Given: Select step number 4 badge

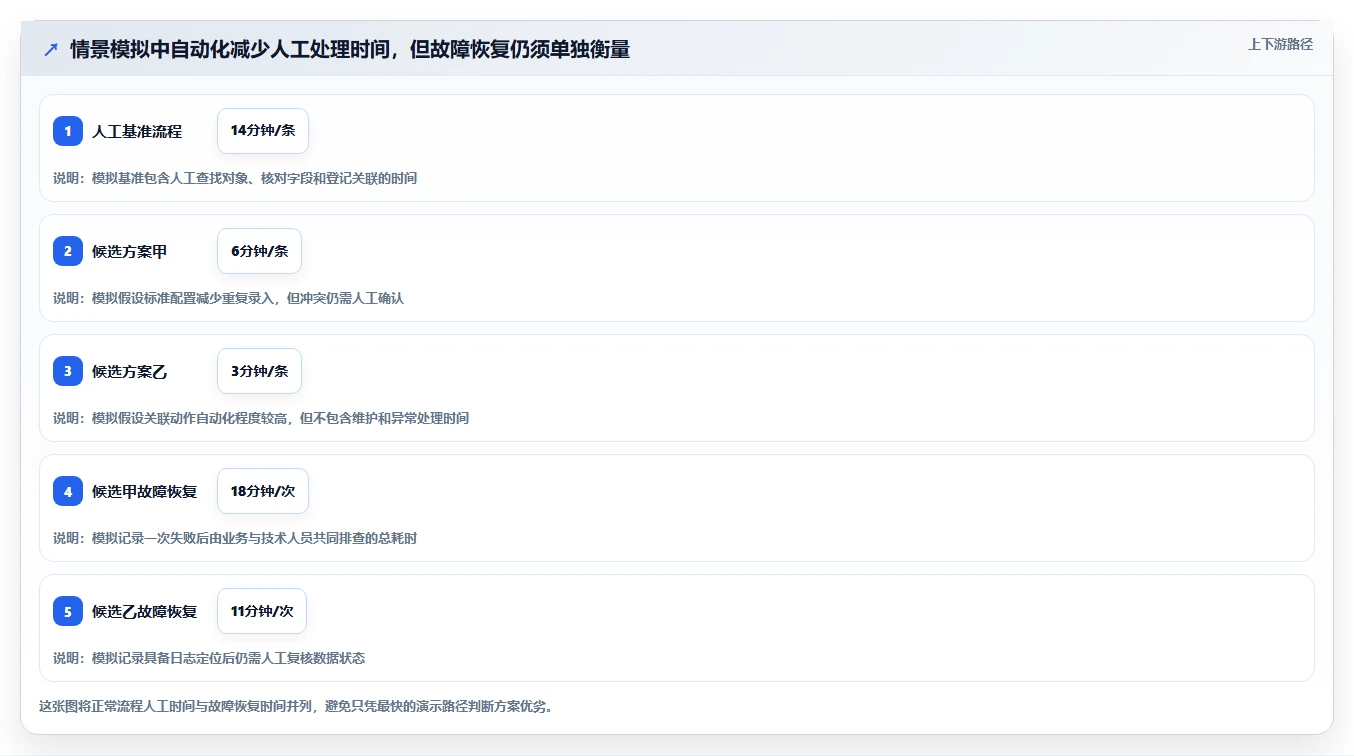Looking at the screenshot, I should pyautogui.click(x=68, y=491).
